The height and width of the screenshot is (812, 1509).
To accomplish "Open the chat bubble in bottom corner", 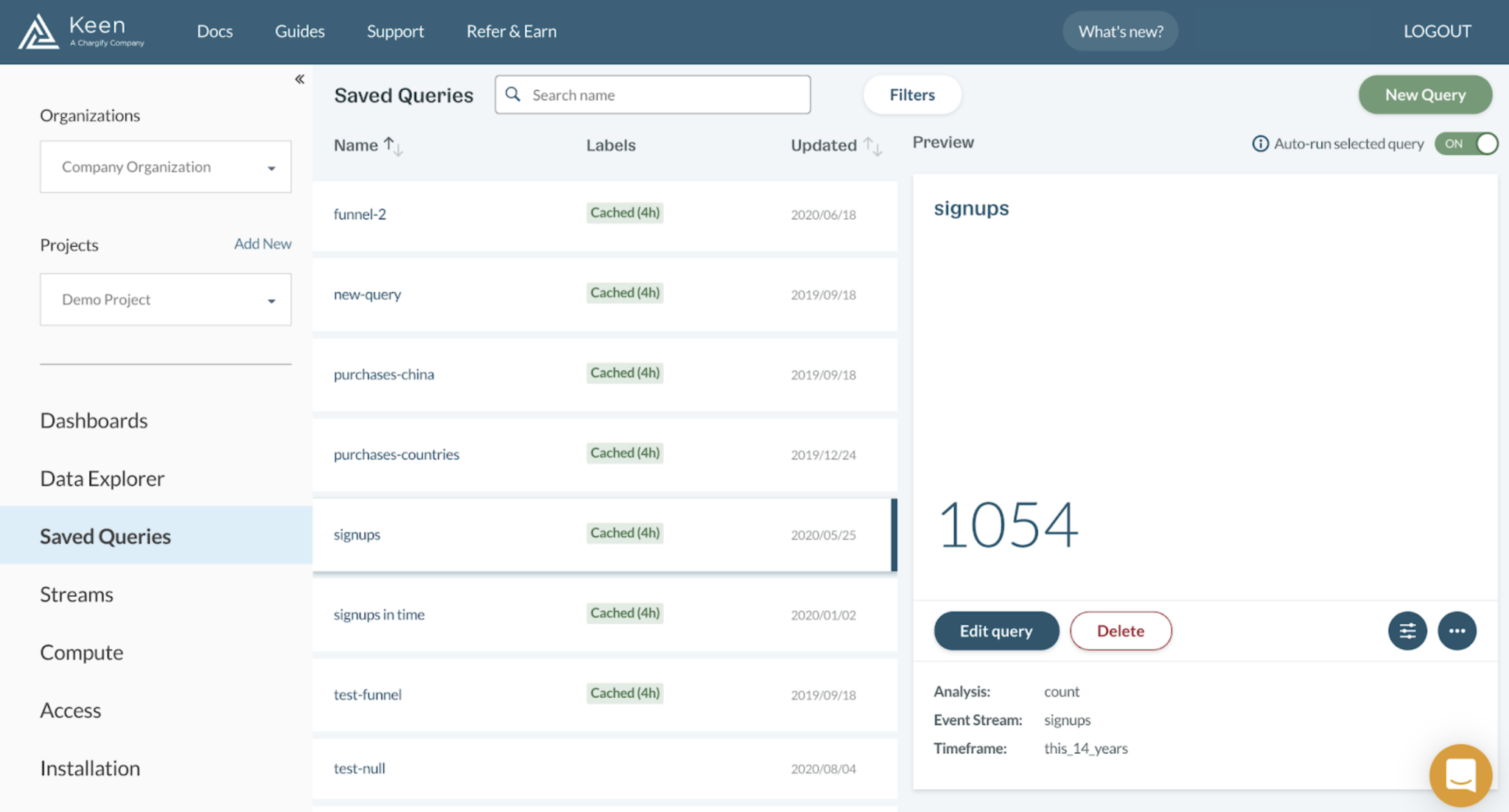I will click(1460, 774).
